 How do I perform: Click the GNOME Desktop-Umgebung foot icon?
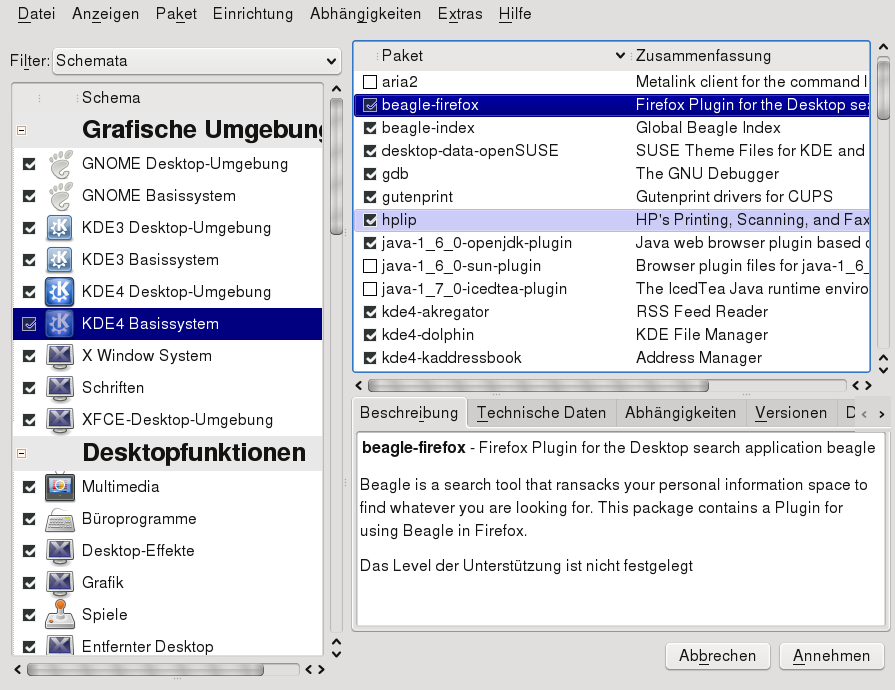(x=60, y=164)
